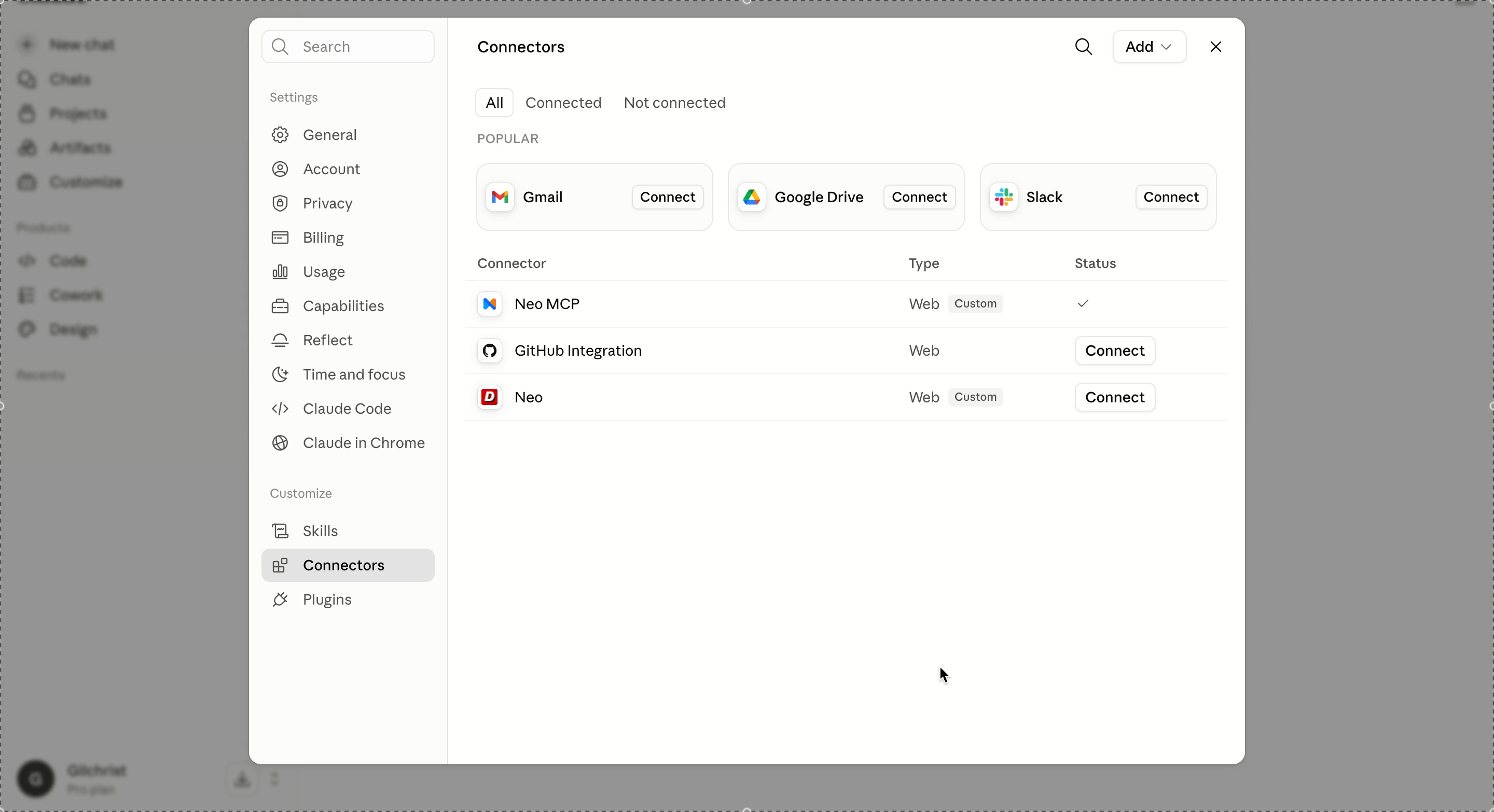Close the settings dialog

pyautogui.click(x=1215, y=47)
